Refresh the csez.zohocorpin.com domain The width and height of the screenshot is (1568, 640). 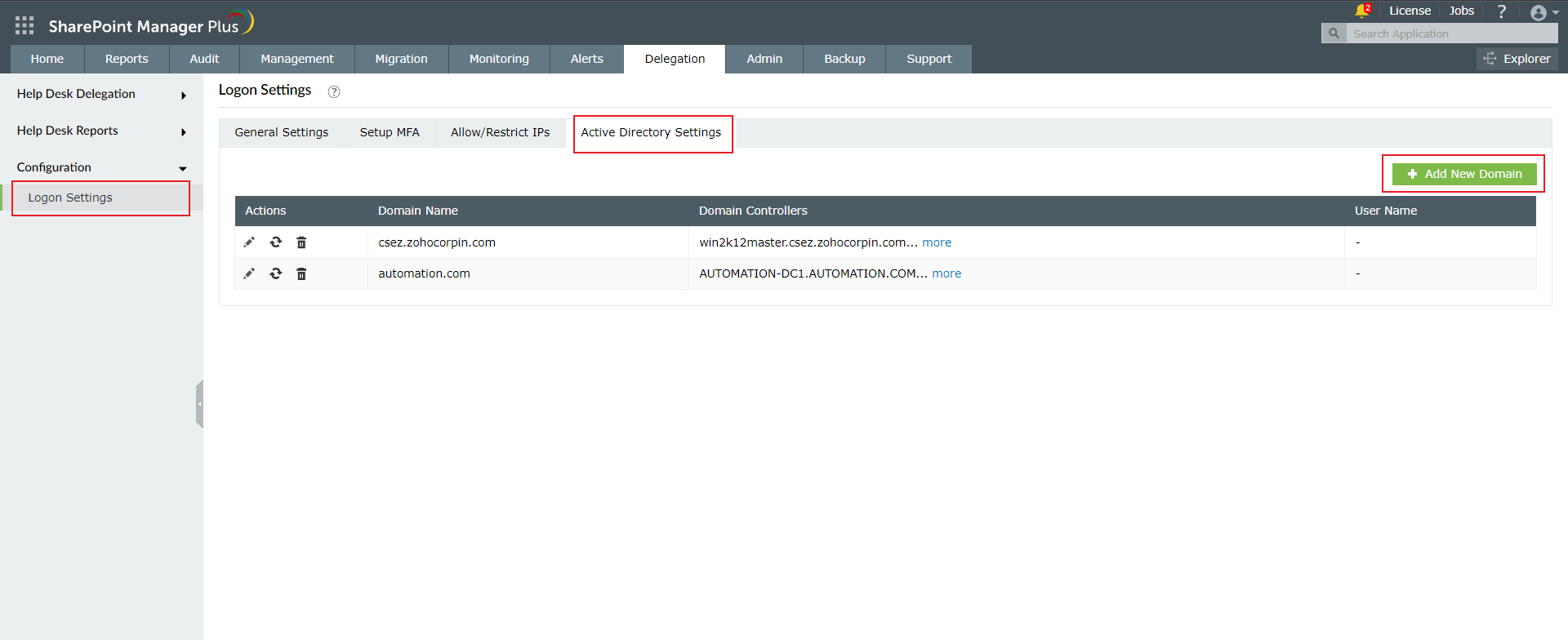click(276, 242)
